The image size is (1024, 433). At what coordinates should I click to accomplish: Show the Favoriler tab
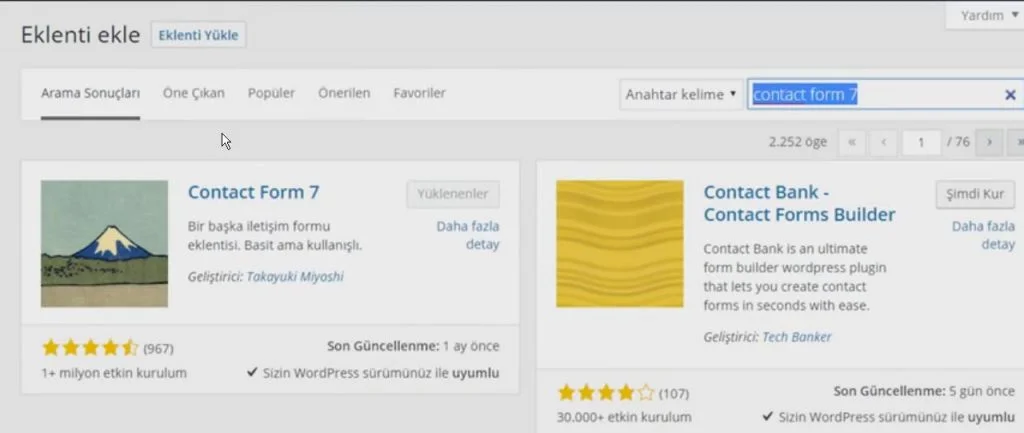click(419, 93)
